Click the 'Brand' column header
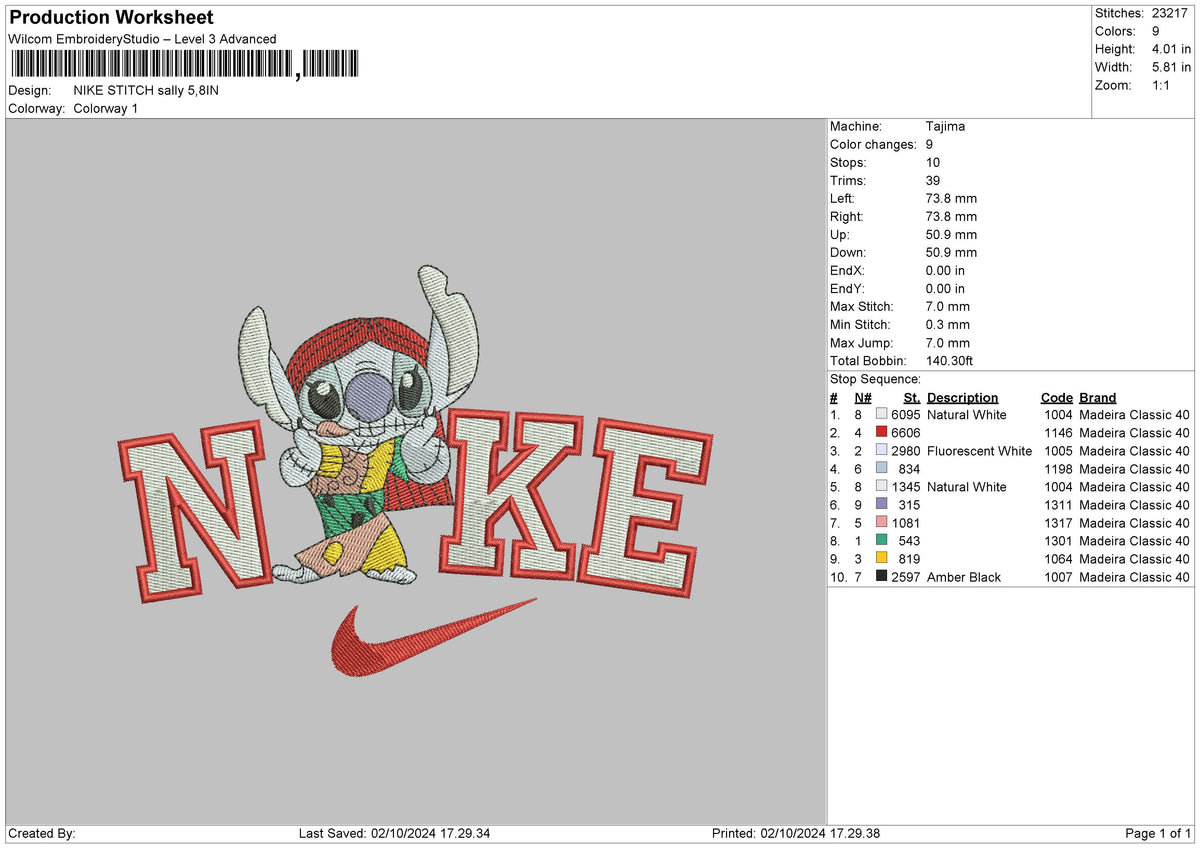1200x848 pixels. click(x=1098, y=398)
